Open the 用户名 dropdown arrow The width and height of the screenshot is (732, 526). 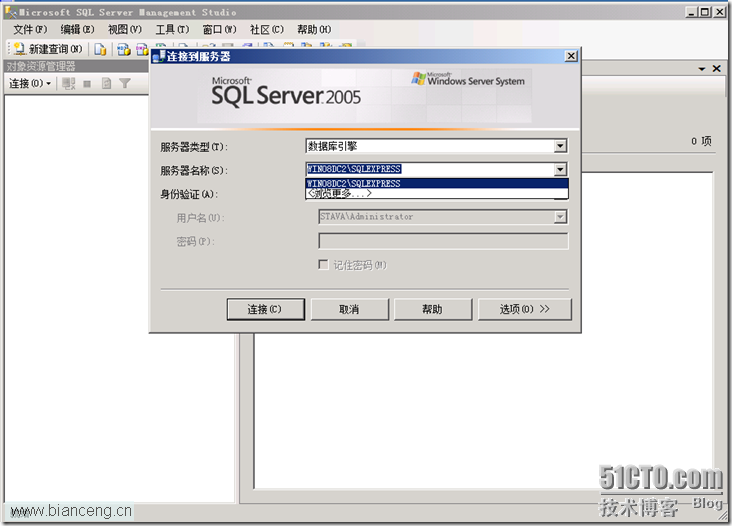tap(560, 217)
